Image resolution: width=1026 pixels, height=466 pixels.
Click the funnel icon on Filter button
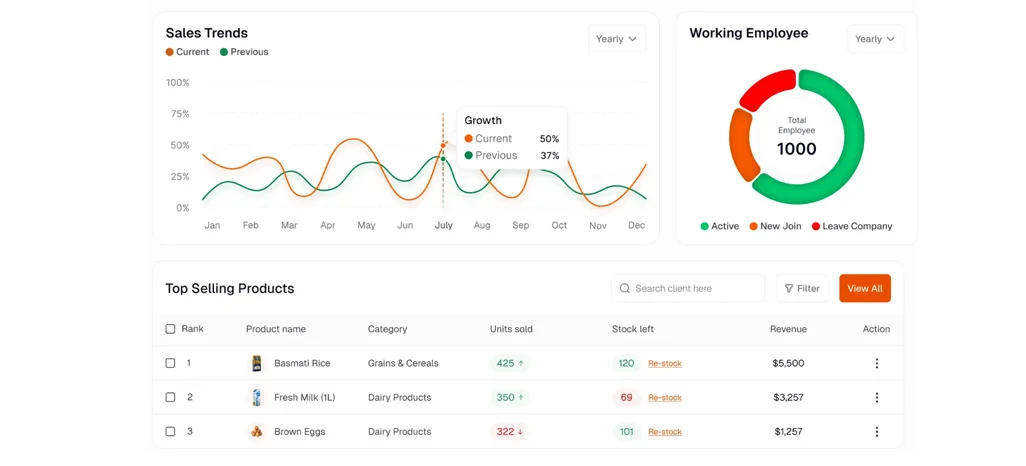click(788, 288)
